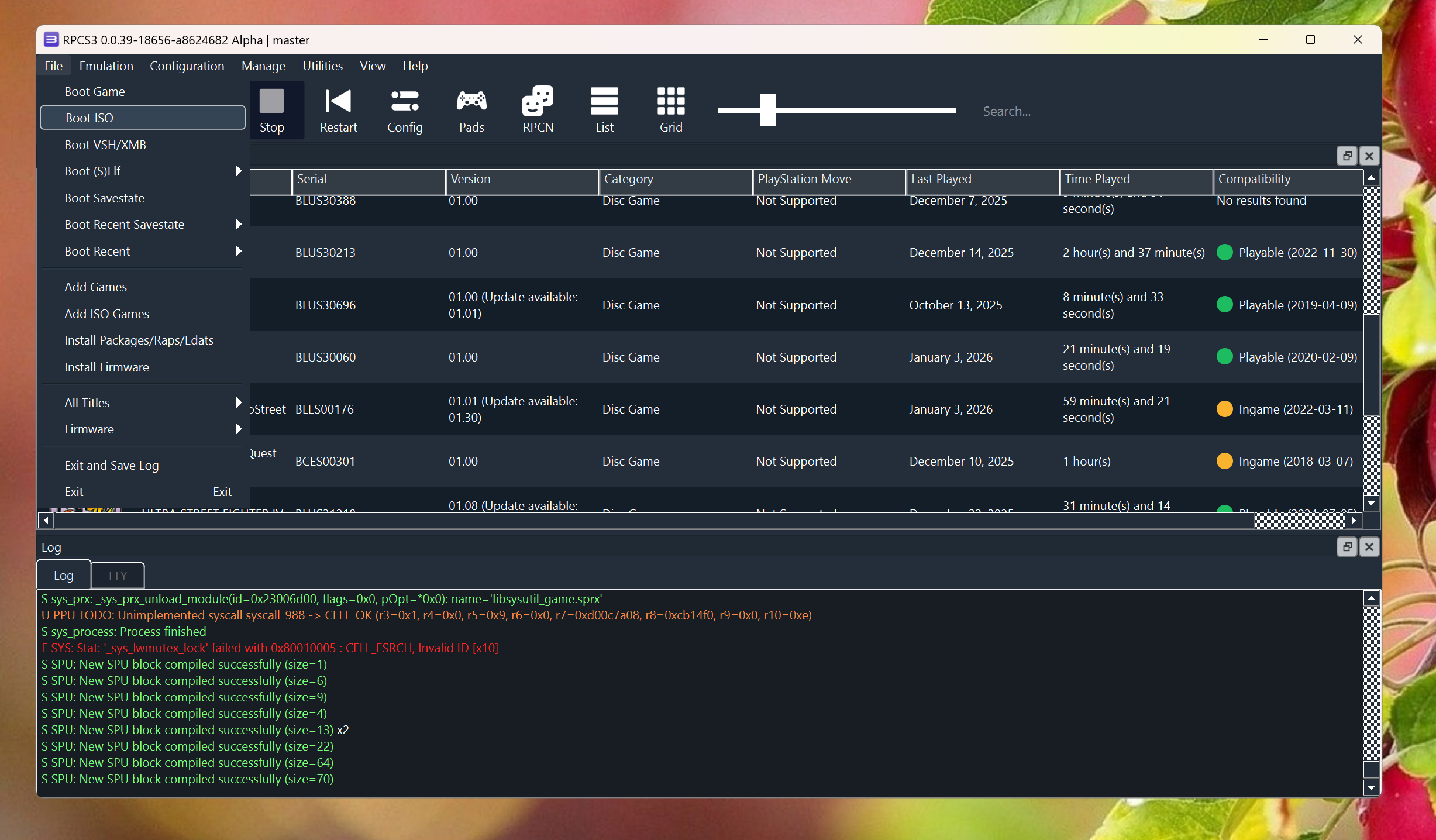
Task: Click the icon size slider handle
Action: click(x=767, y=110)
